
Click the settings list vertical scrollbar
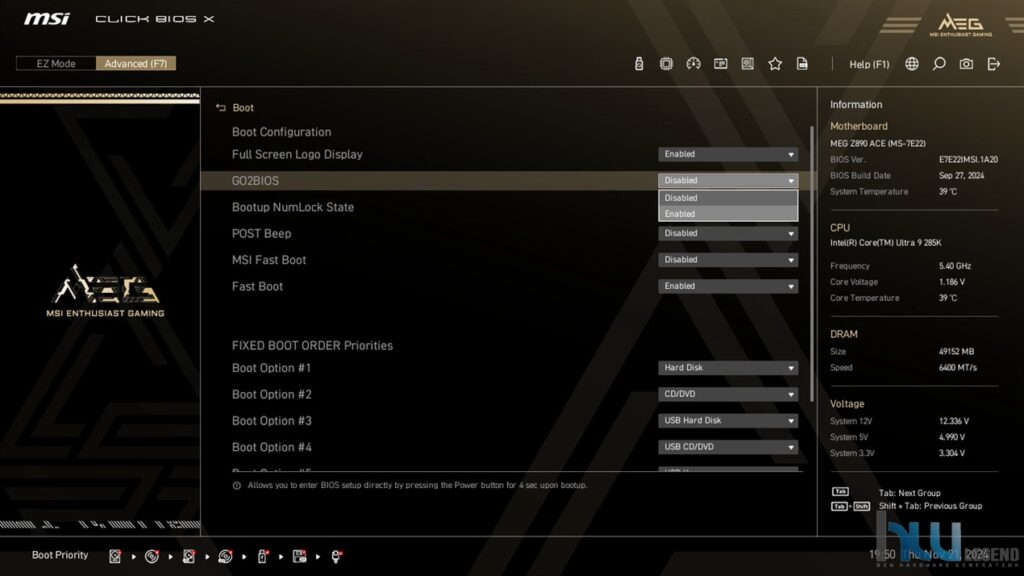click(812, 264)
